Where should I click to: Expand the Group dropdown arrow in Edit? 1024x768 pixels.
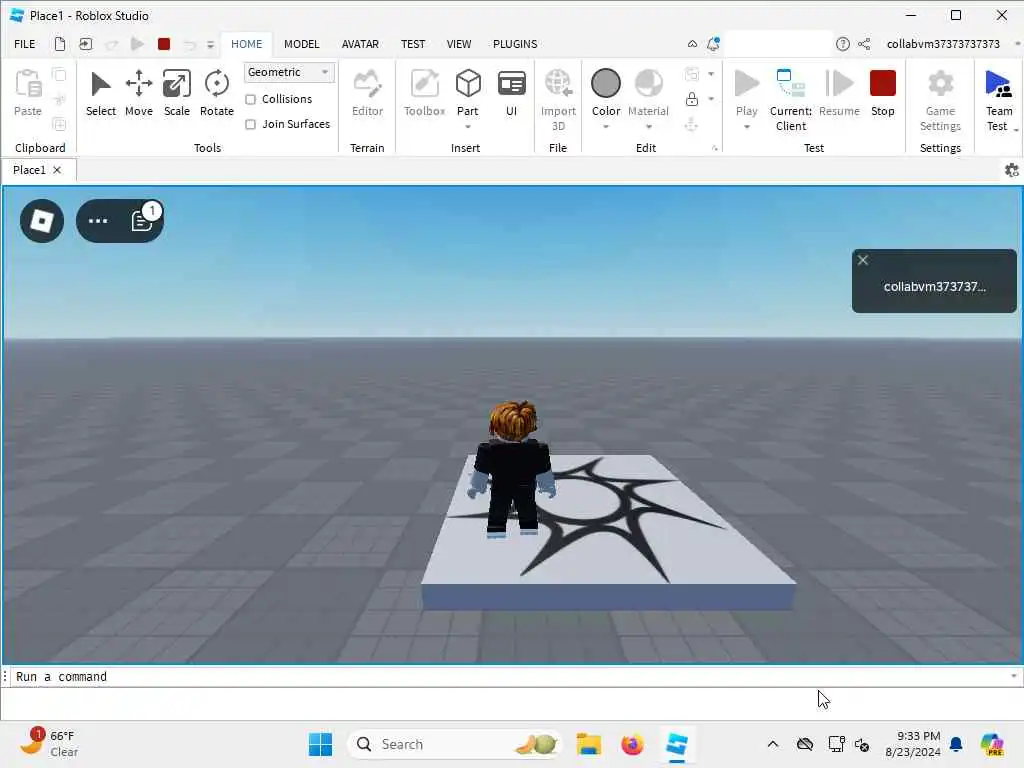point(711,74)
